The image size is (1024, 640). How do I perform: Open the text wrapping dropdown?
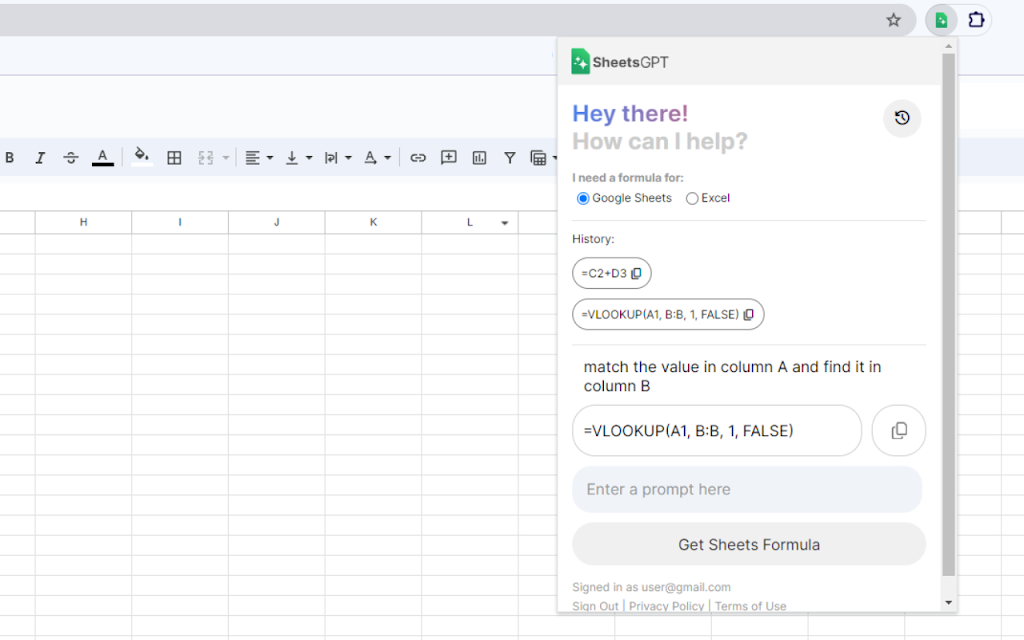338,157
